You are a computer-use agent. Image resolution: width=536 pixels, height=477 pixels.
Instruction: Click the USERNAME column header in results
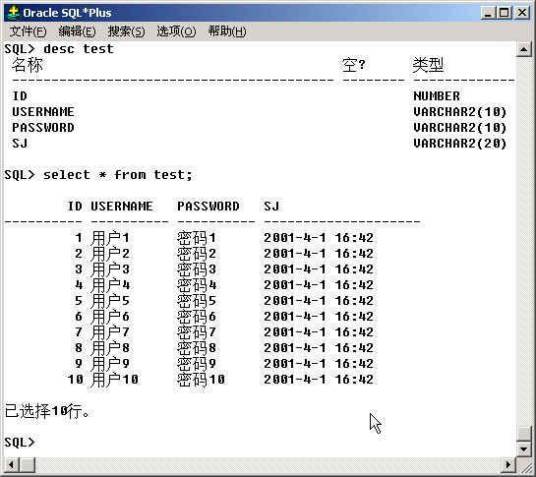pyautogui.click(x=122, y=206)
